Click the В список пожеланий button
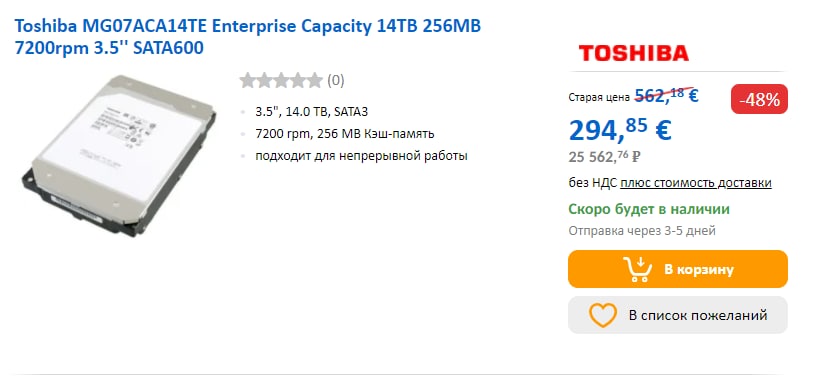 pyautogui.click(x=677, y=315)
